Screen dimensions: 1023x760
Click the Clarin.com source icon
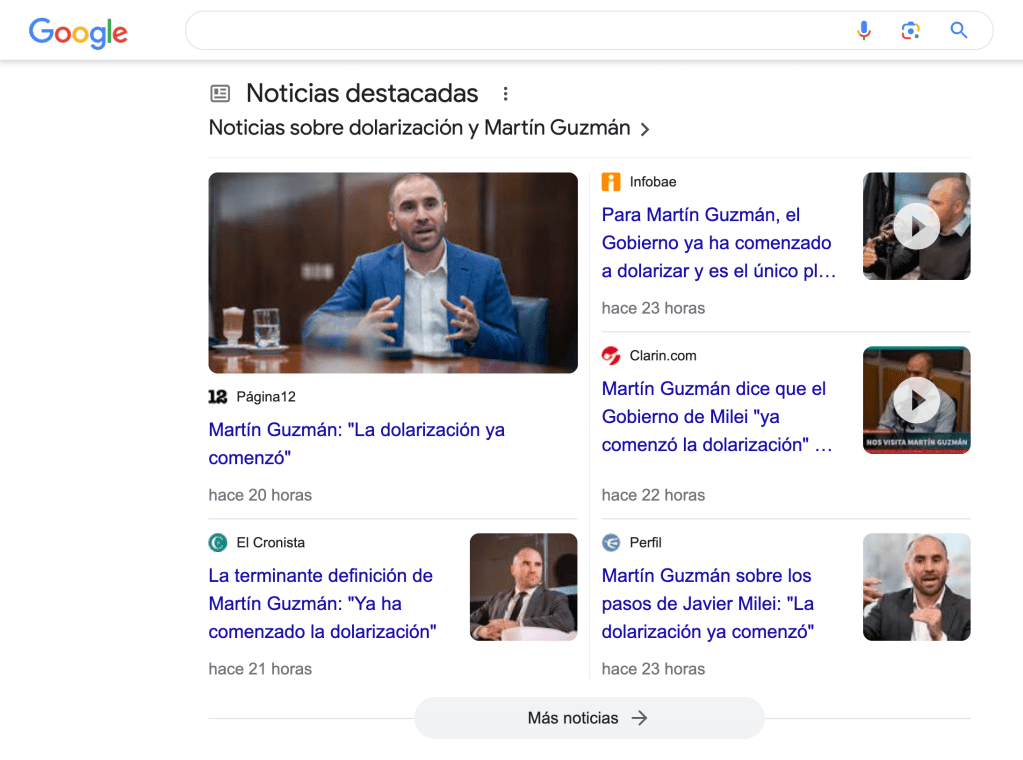(611, 356)
